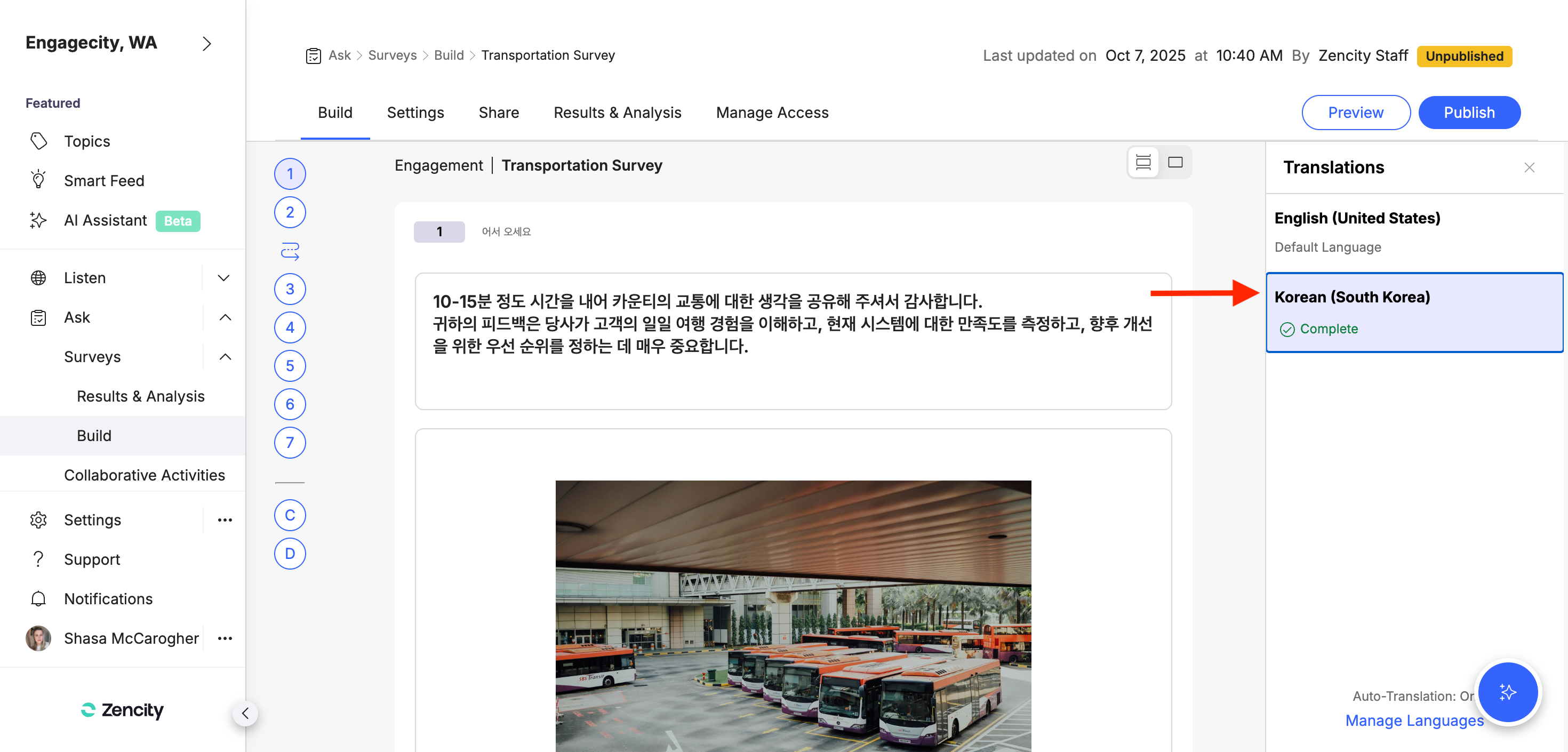
Task: Click the Publish button
Action: [1469, 113]
